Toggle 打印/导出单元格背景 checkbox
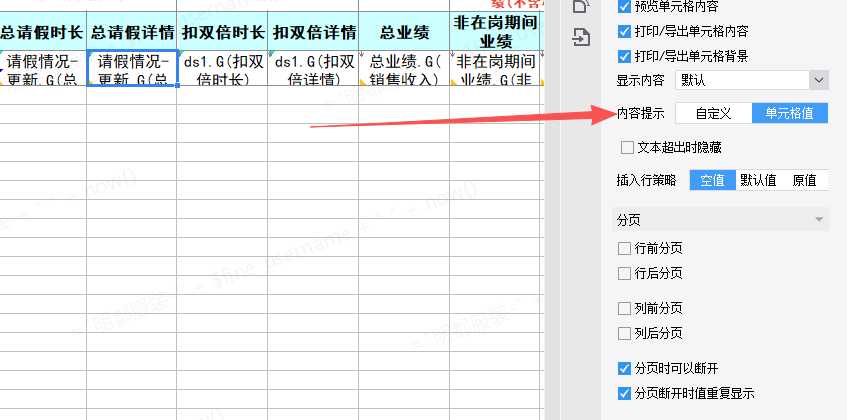The width and height of the screenshot is (847, 420). point(625,55)
